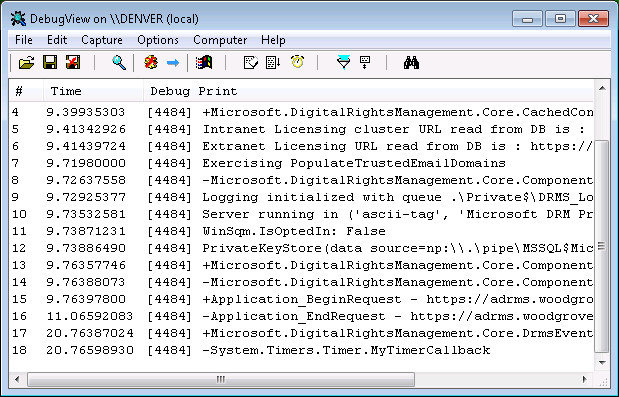The width and height of the screenshot is (619, 397).
Task: Click the horizontal scrollbar thumb
Action: (x=221, y=379)
